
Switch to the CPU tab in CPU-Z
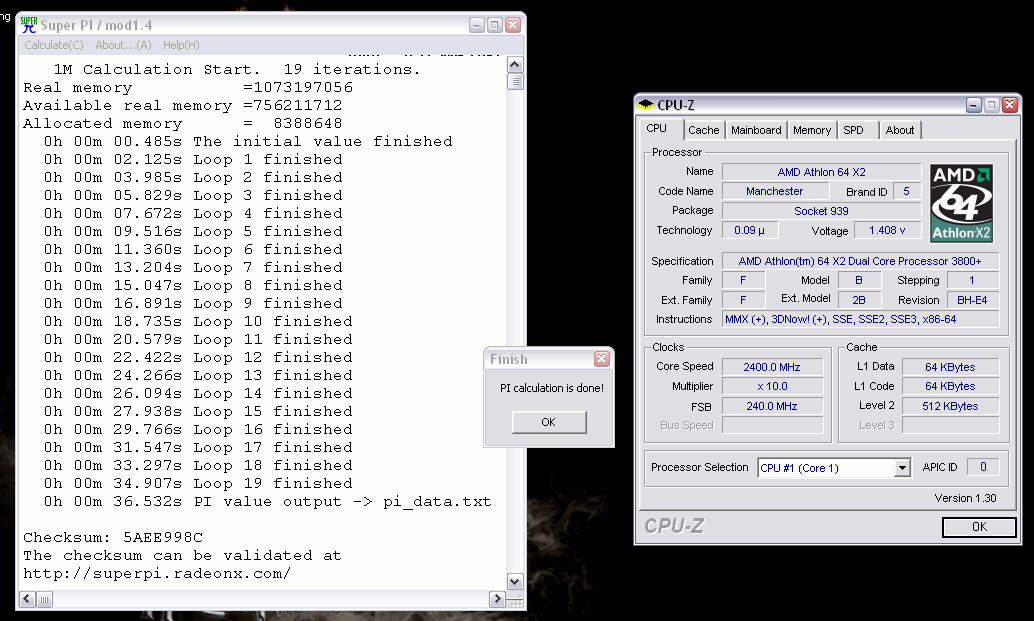[x=656, y=129]
